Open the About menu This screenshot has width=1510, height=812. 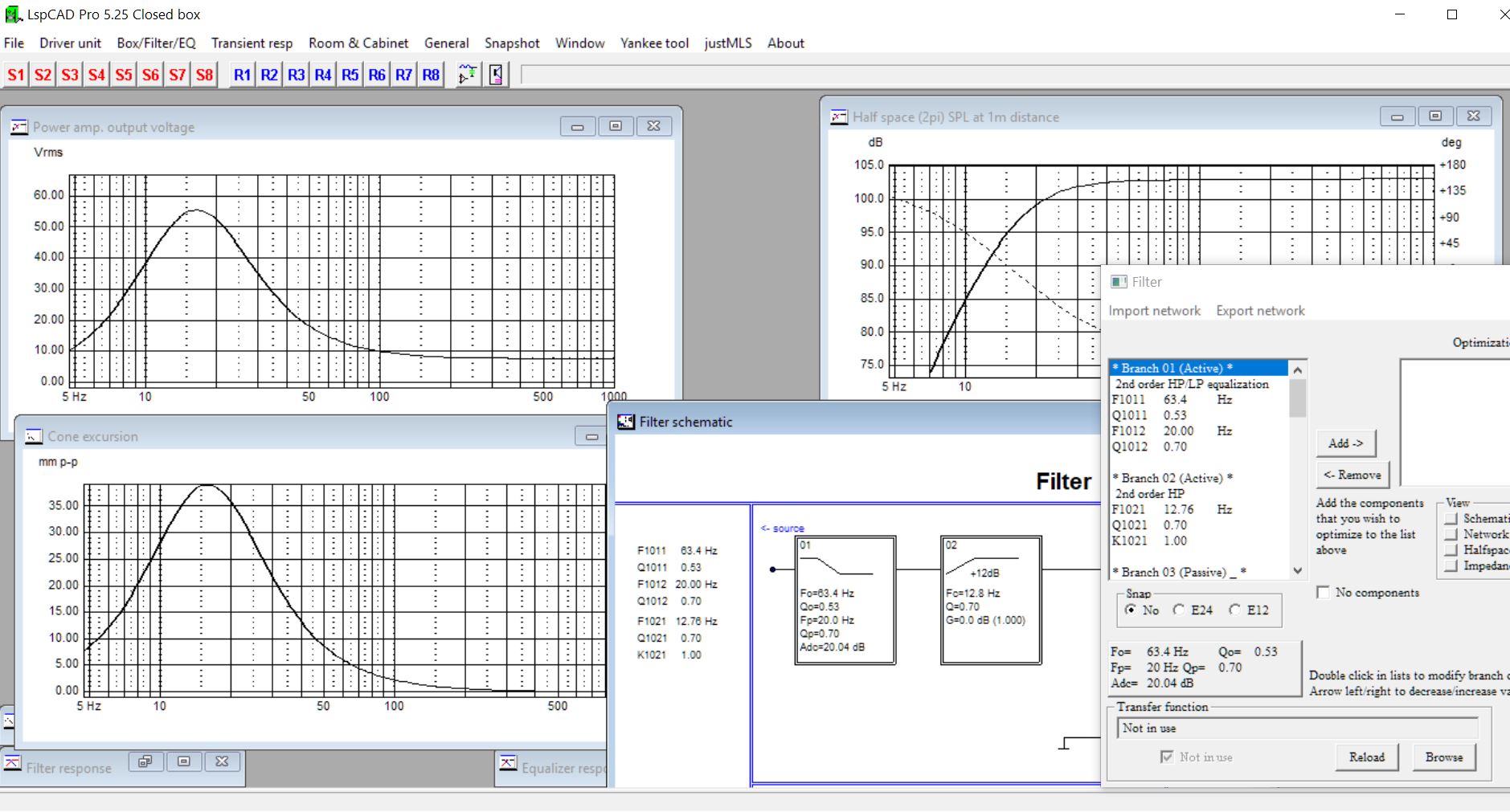[786, 43]
